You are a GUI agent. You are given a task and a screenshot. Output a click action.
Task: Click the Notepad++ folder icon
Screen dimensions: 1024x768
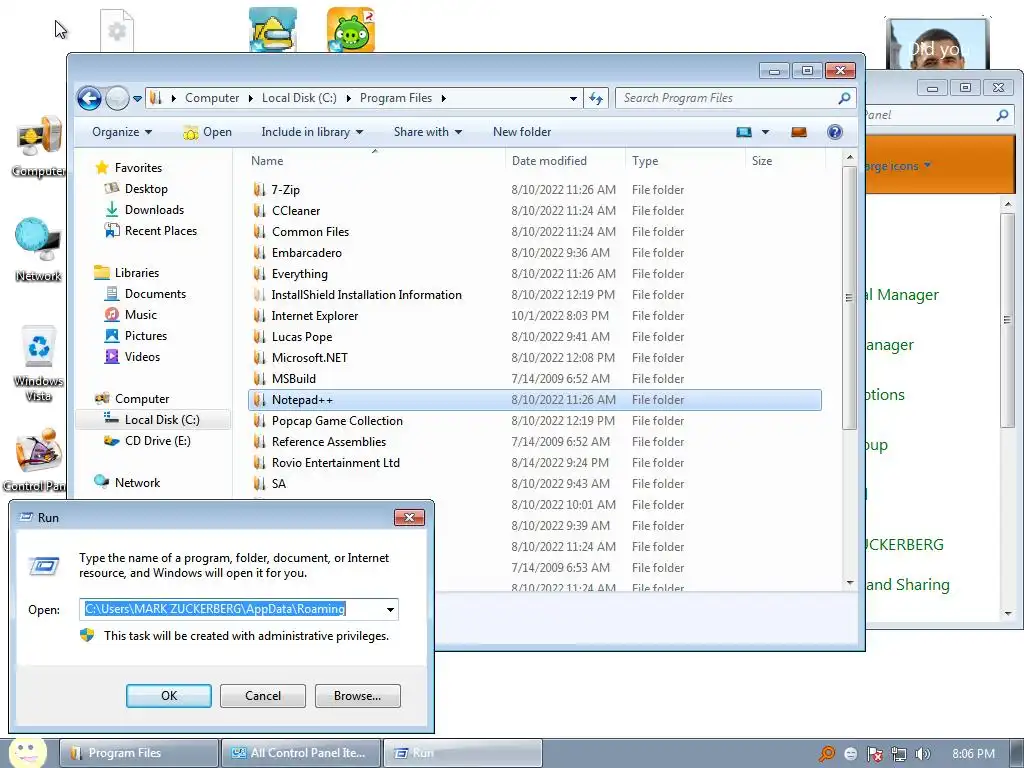click(259, 400)
